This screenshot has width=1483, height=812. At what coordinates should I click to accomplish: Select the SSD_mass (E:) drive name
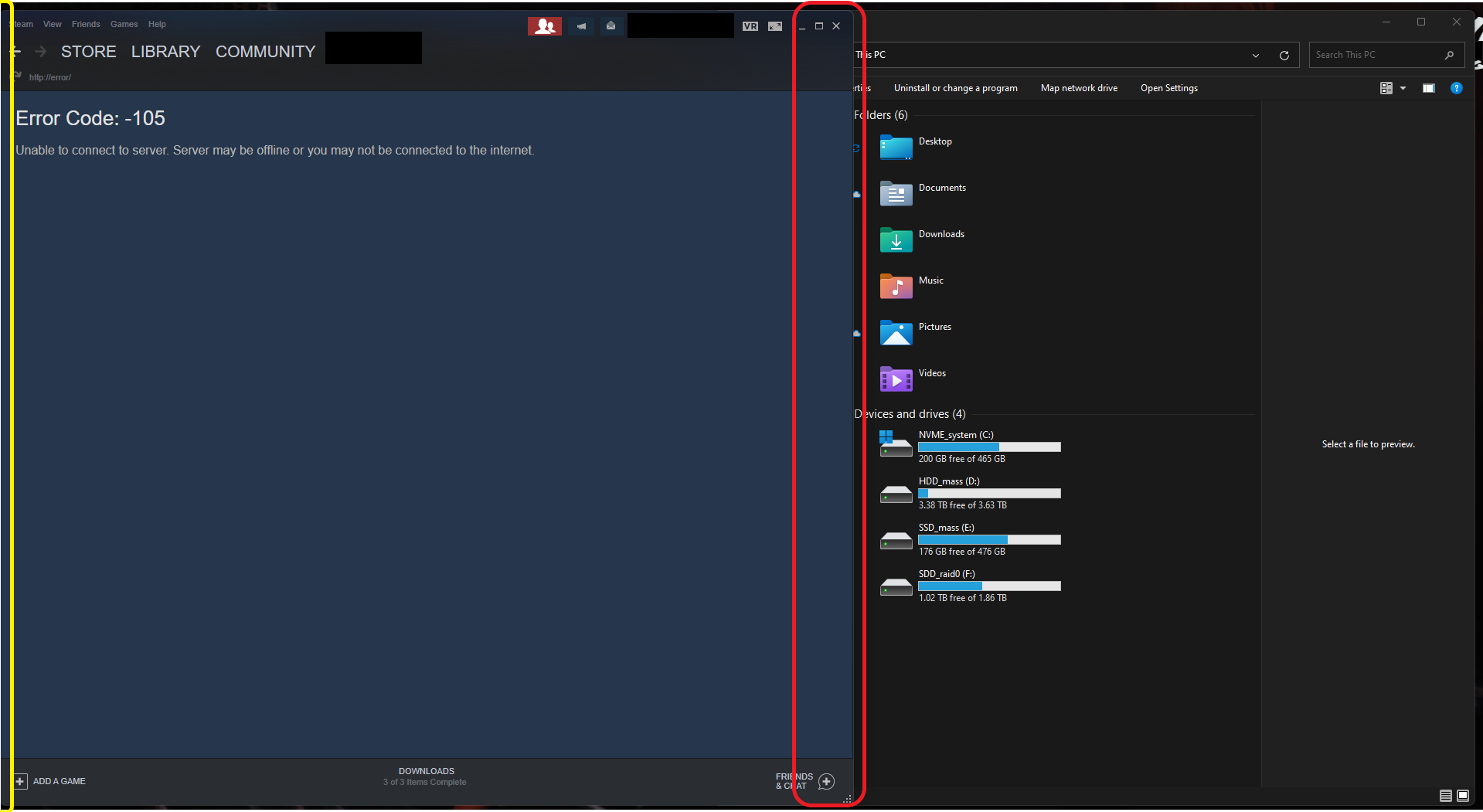pos(947,528)
